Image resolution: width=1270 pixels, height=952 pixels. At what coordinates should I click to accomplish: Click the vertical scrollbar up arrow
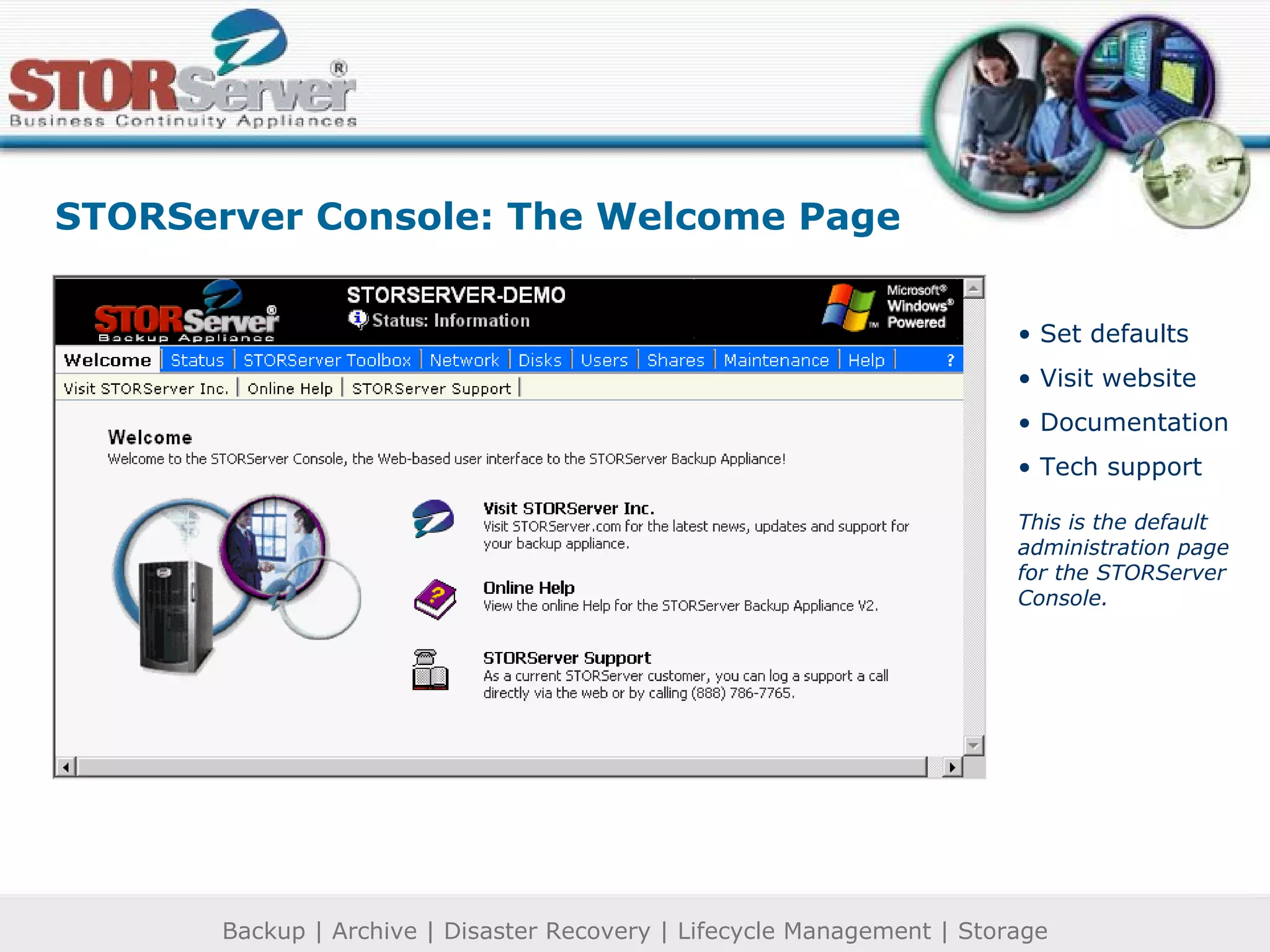(974, 288)
